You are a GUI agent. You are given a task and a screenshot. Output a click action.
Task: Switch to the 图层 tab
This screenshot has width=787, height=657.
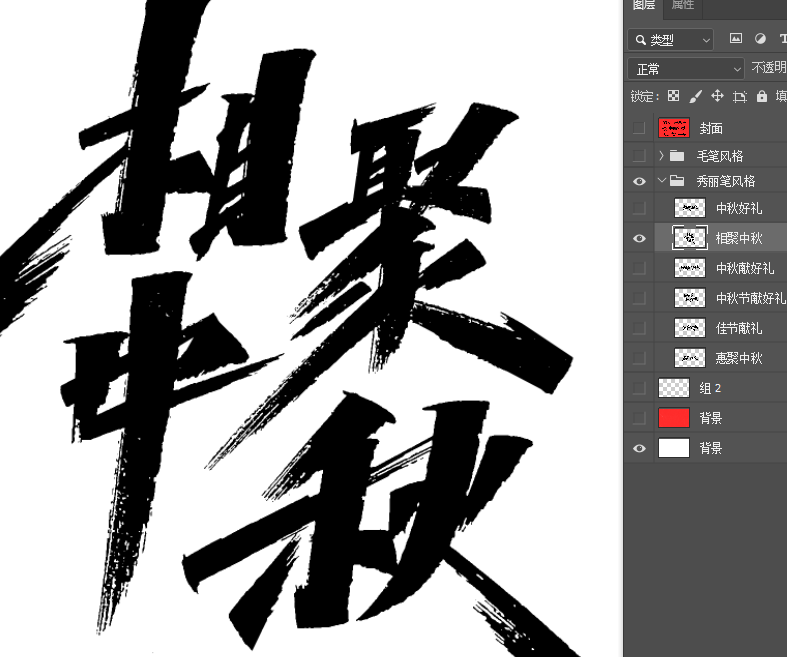coord(644,6)
